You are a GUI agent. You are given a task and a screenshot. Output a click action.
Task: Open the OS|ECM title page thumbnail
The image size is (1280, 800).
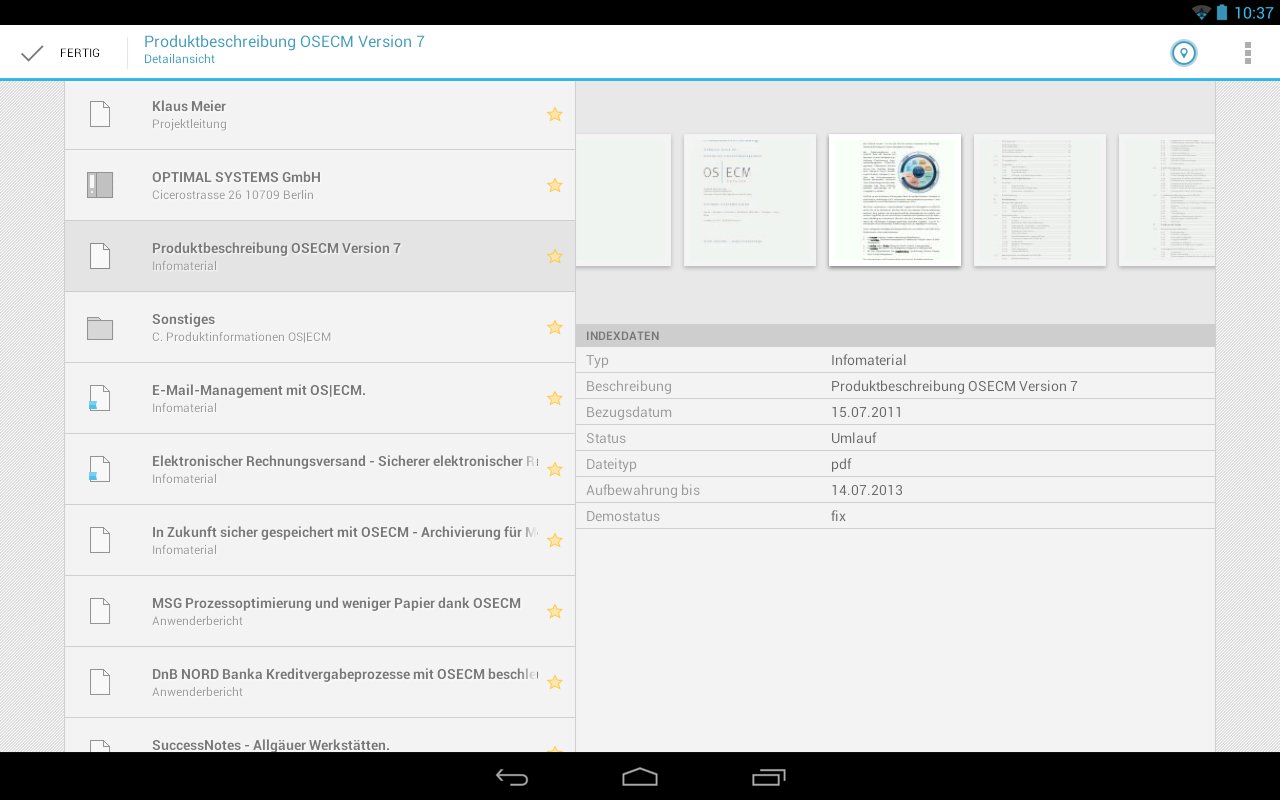750,200
